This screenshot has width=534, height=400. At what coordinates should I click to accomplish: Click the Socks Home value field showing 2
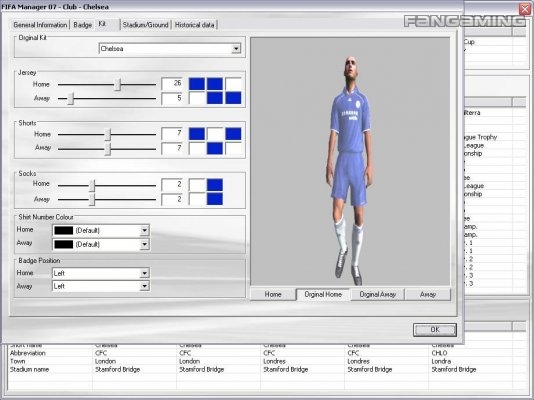point(172,185)
